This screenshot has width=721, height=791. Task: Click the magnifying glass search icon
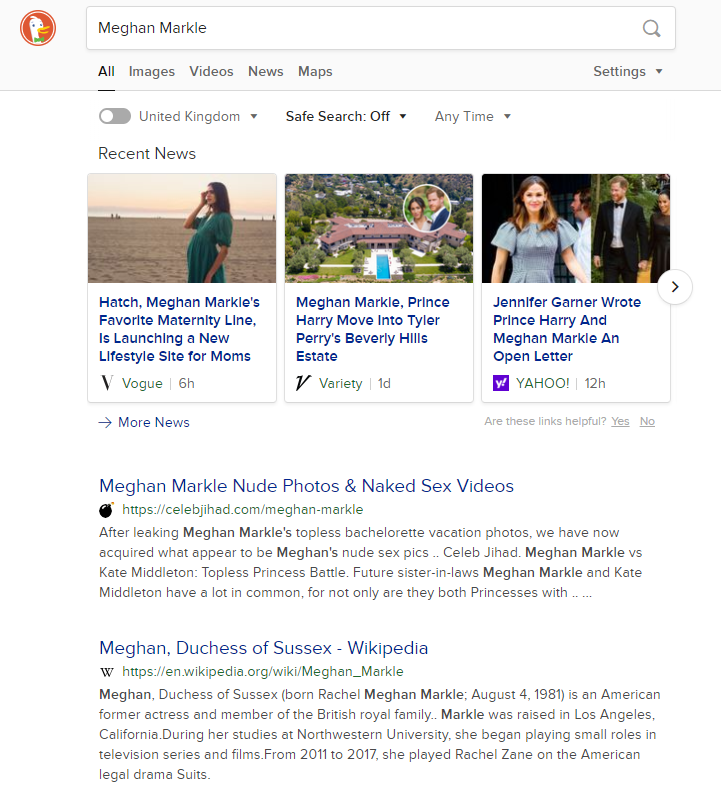point(651,28)
